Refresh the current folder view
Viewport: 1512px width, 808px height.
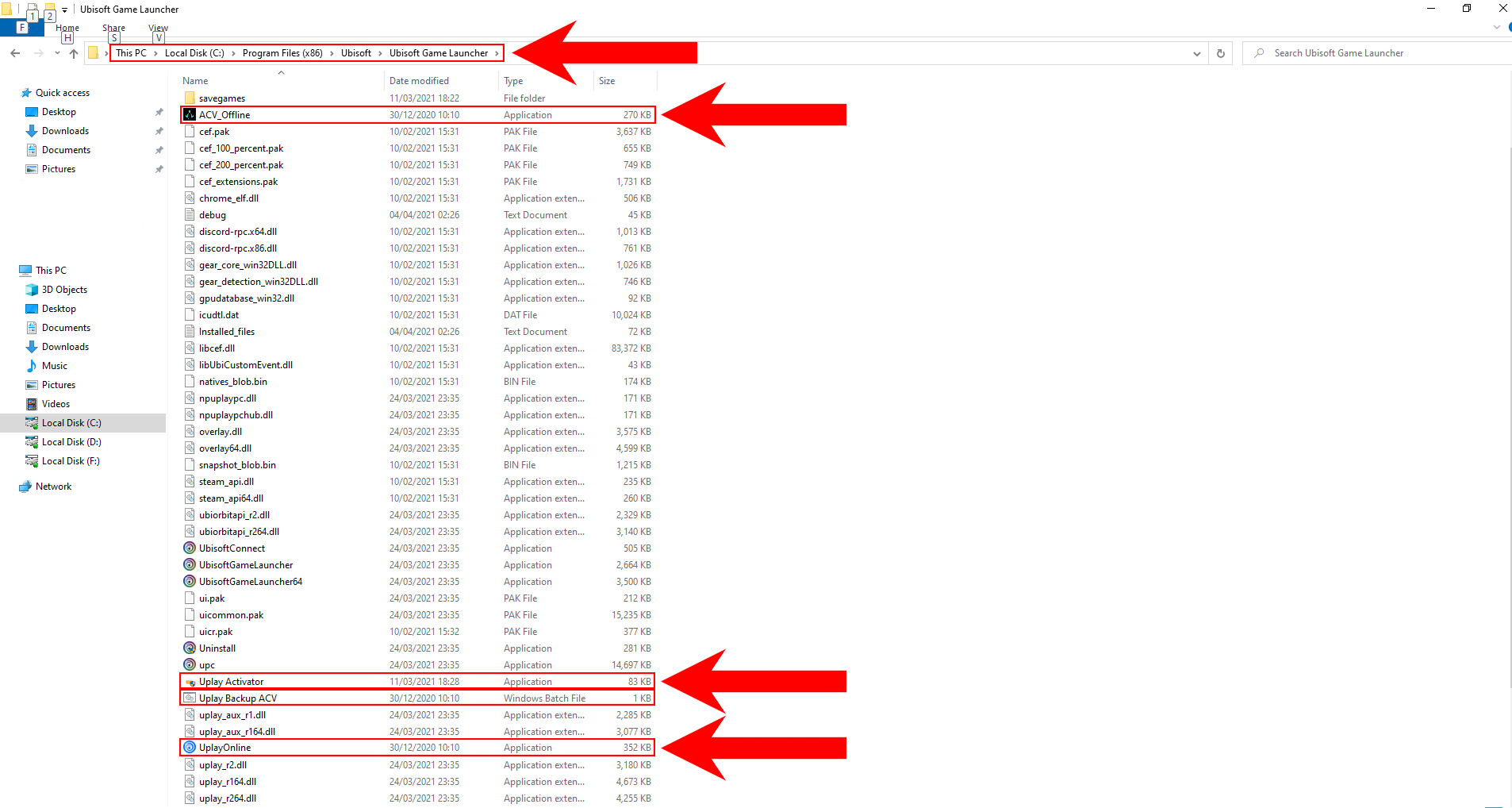(1221, 53)
